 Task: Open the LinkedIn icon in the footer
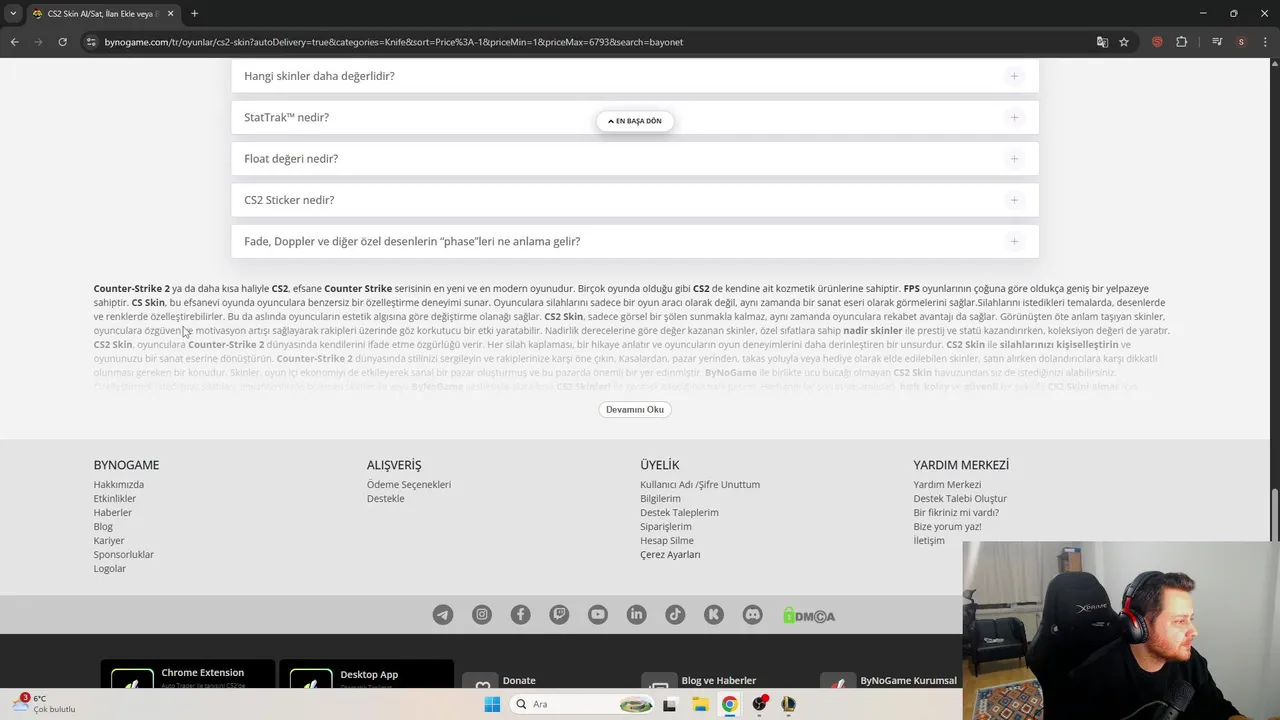[x=636, y=615]
